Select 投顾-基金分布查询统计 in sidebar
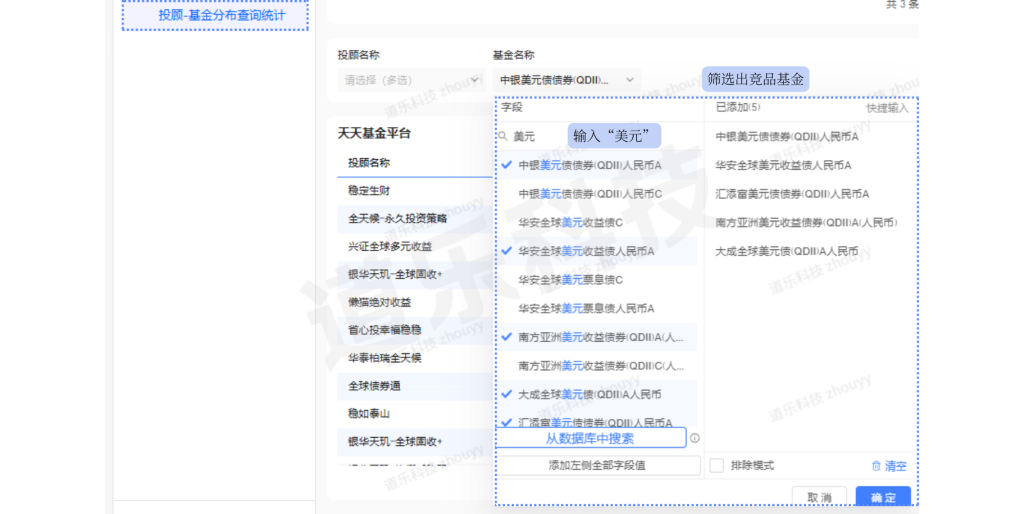The image size is (1024, 514). (x=215, y=15)
